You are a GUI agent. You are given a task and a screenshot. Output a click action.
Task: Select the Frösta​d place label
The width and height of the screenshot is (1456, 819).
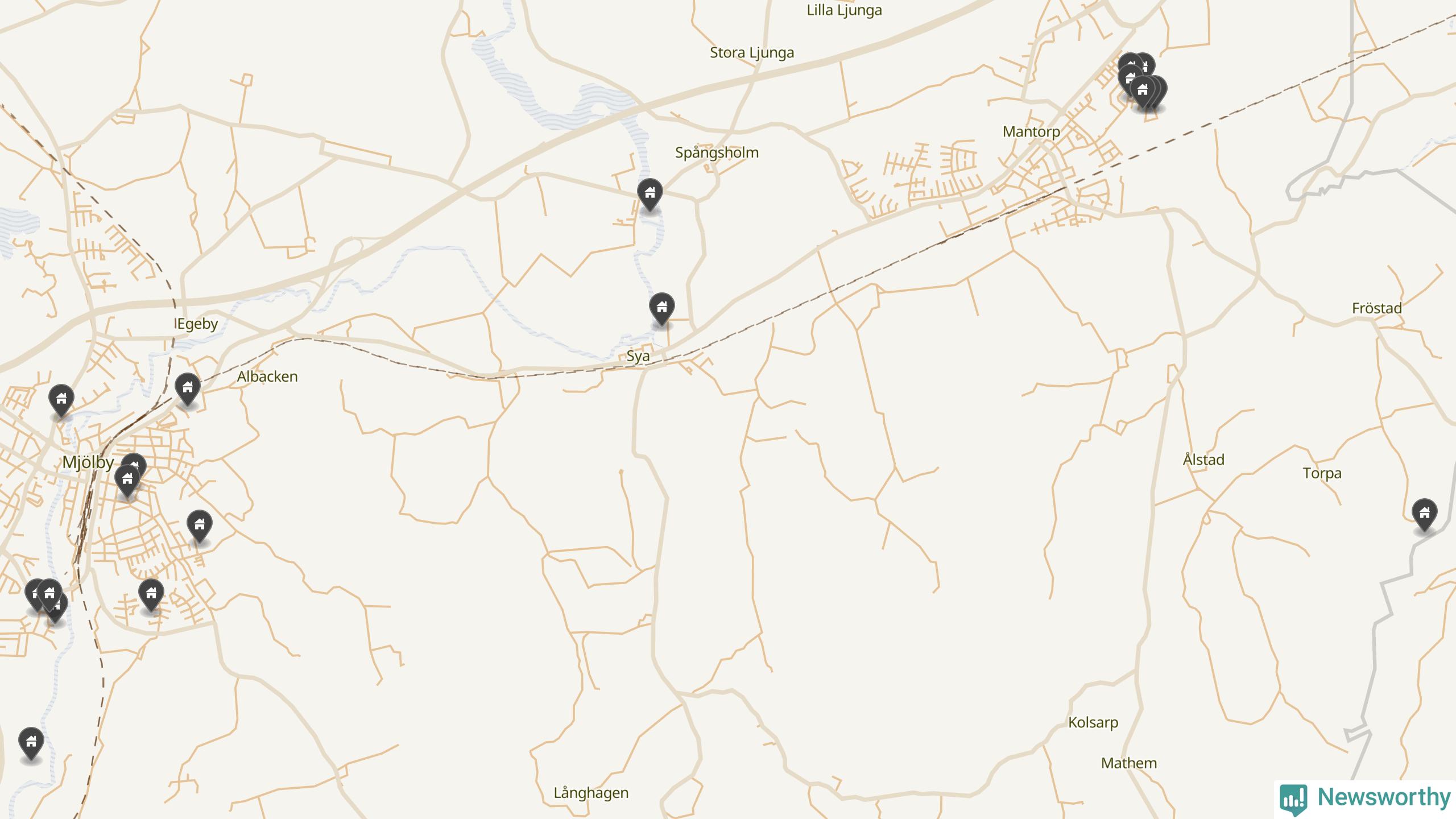[x=1376, y=308]
